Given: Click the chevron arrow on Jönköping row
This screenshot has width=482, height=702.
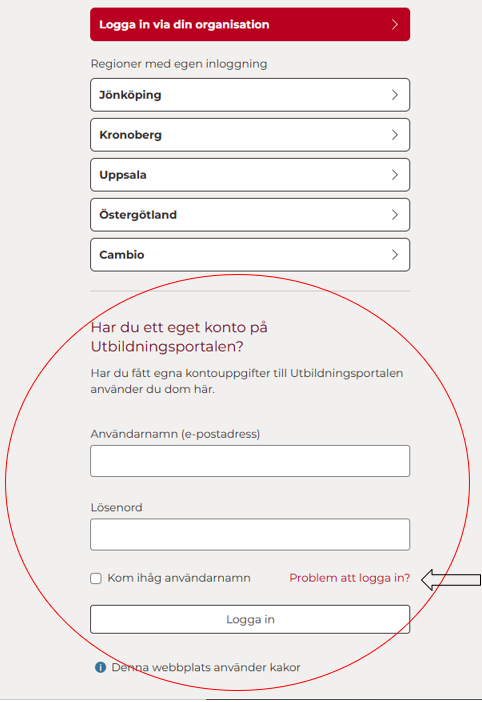Looking at the screenshot, I should [x=395, y=95].
